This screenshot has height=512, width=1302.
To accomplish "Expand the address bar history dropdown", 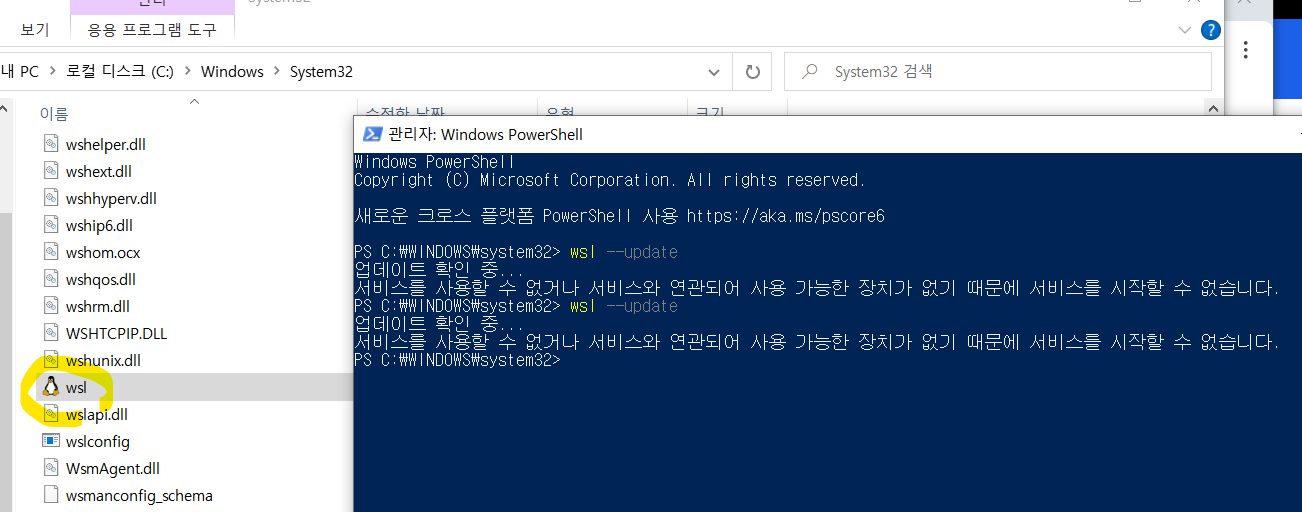I will [x=713, y=72].
